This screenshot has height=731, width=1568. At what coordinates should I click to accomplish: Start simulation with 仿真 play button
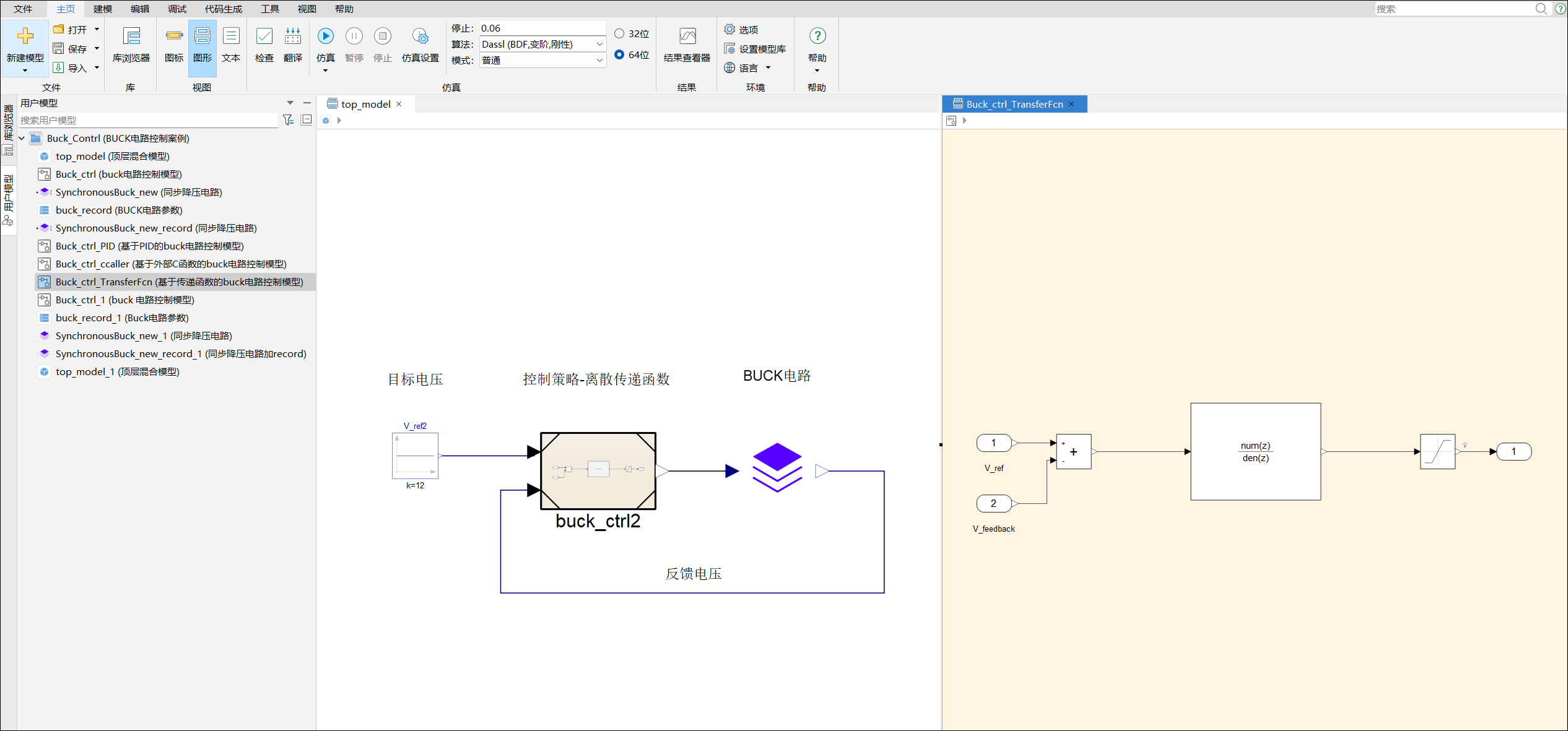325,37
